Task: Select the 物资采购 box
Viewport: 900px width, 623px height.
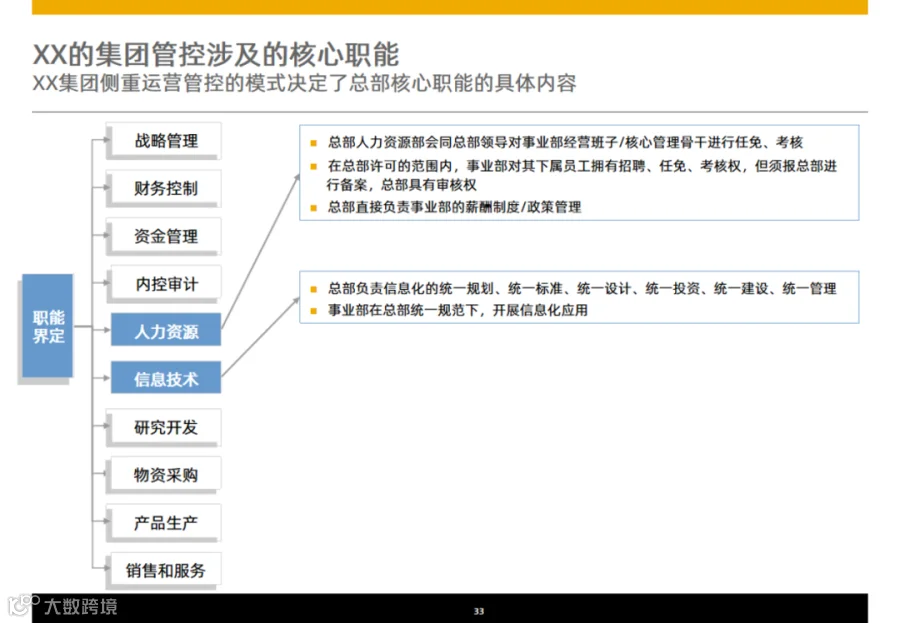Action: point(165,474)
